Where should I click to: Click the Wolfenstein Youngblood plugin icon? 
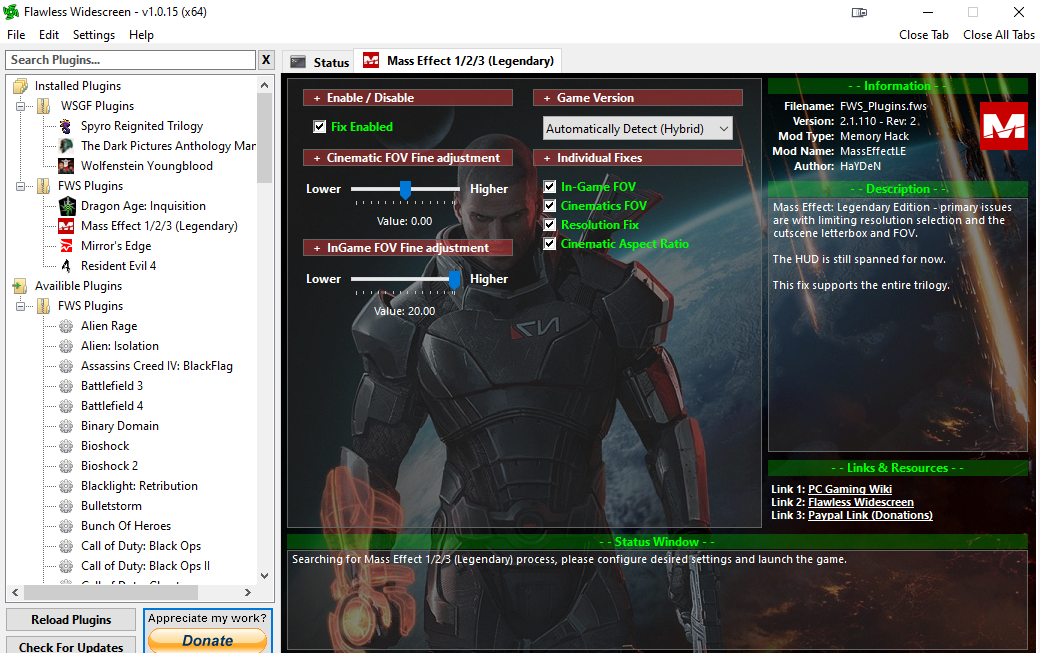click(66, 166)
